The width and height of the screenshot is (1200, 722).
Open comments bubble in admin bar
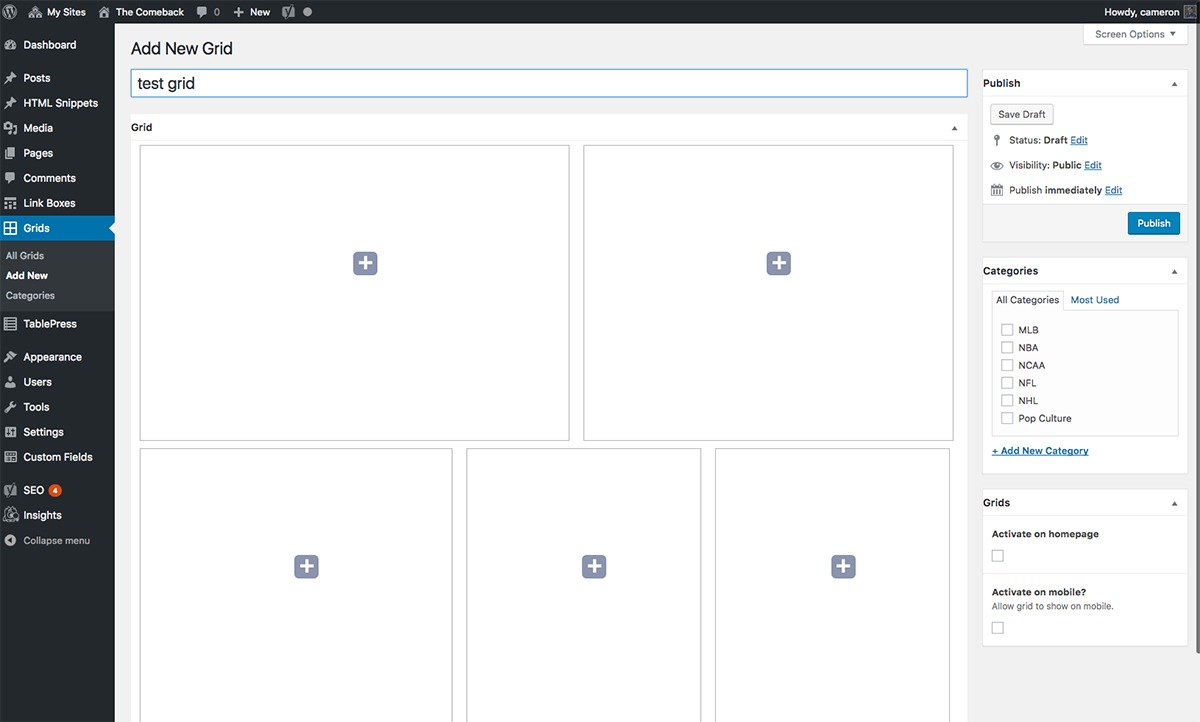pos(208,12)
